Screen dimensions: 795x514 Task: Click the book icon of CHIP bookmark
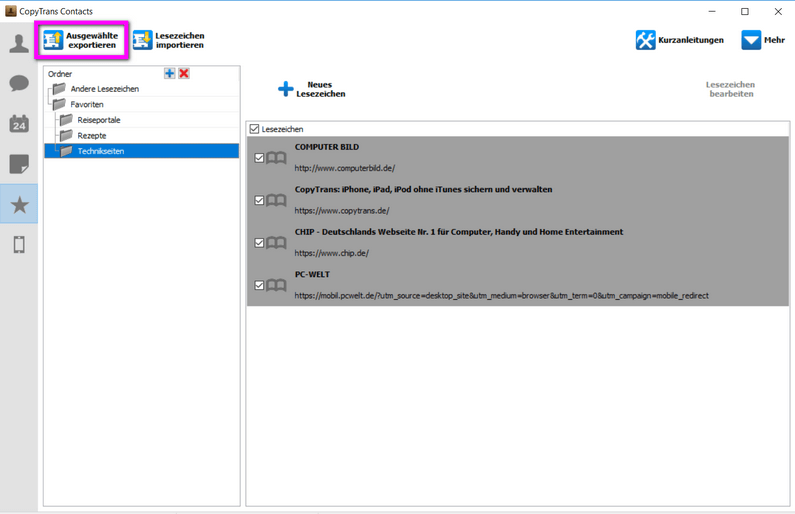276,243
